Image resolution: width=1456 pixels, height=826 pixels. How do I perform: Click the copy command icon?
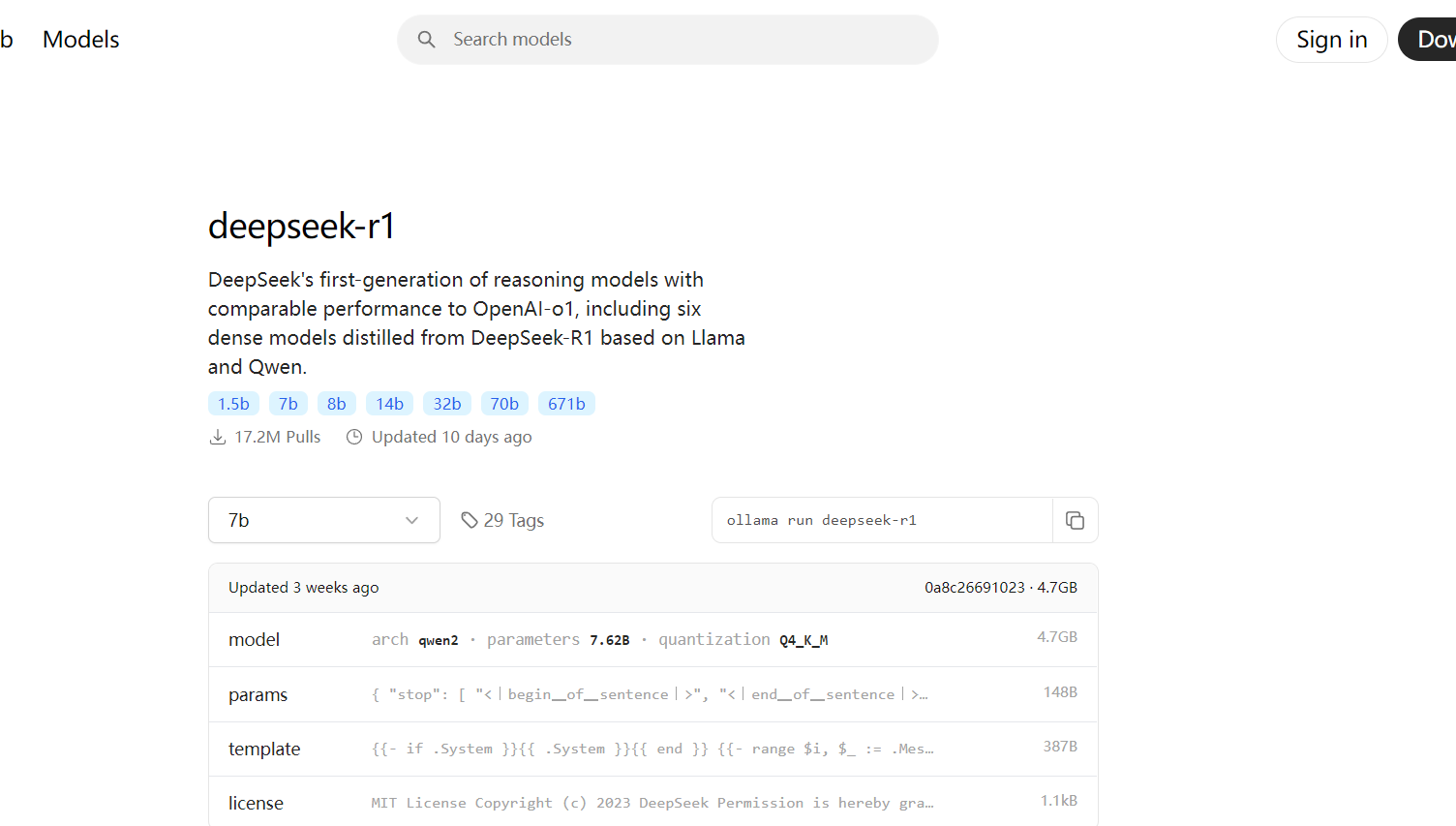tap(1075, 520)
